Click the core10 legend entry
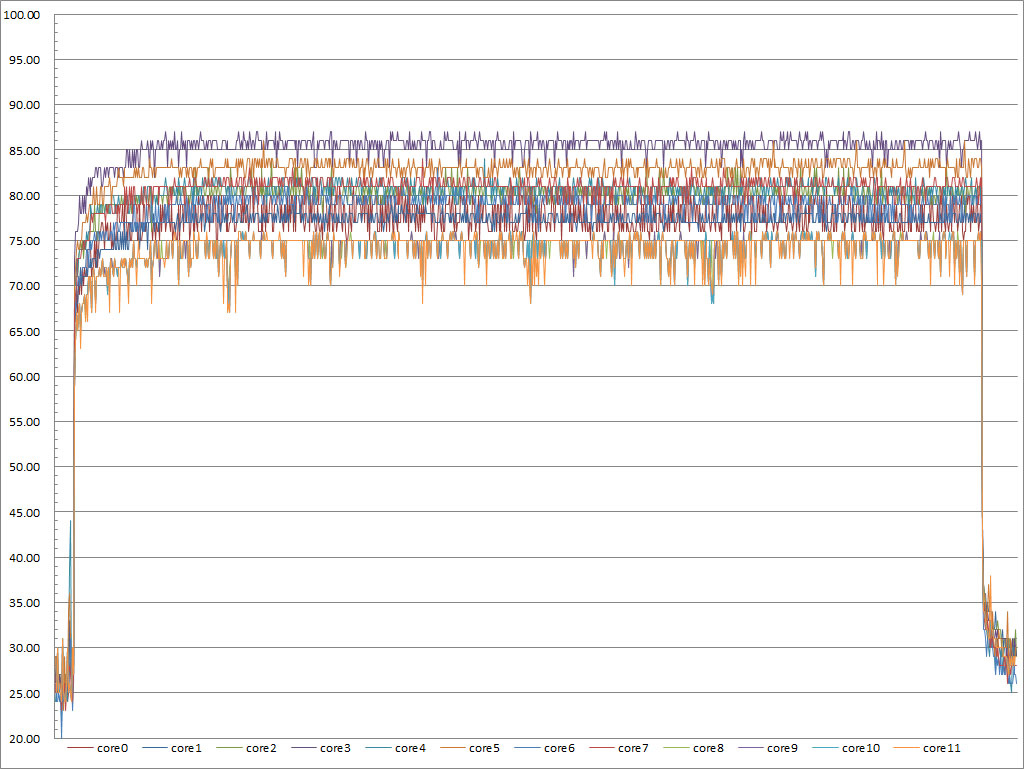This screenshot has height=769, width=1024. (846, 748)
